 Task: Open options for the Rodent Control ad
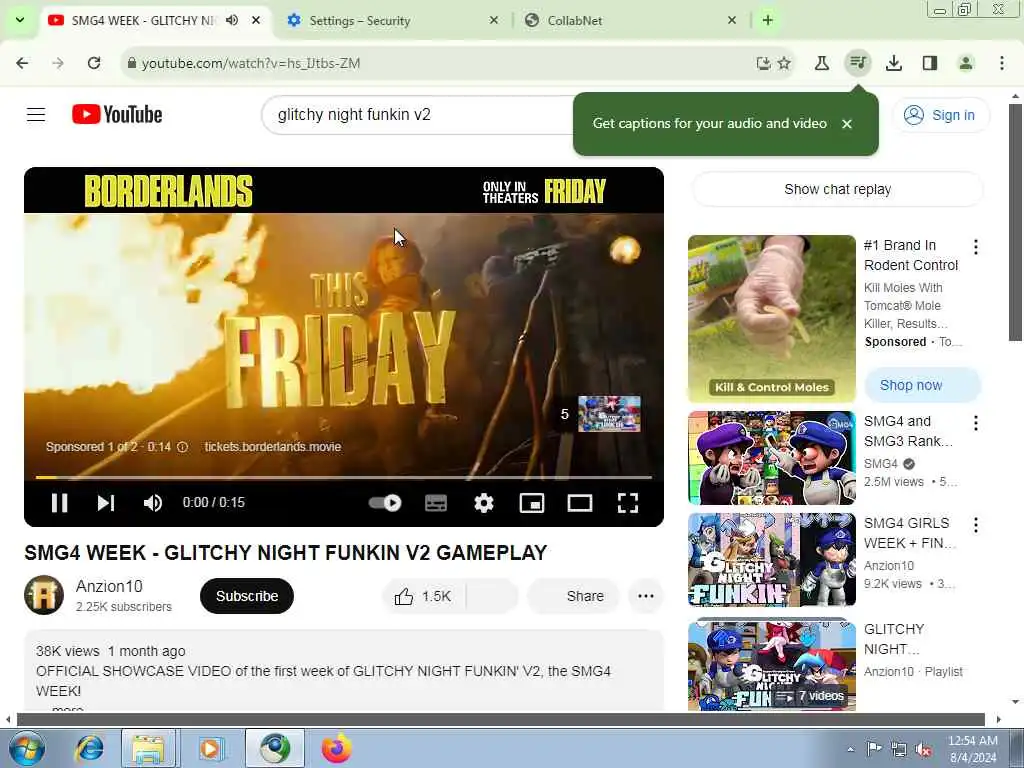pos(976,247)
